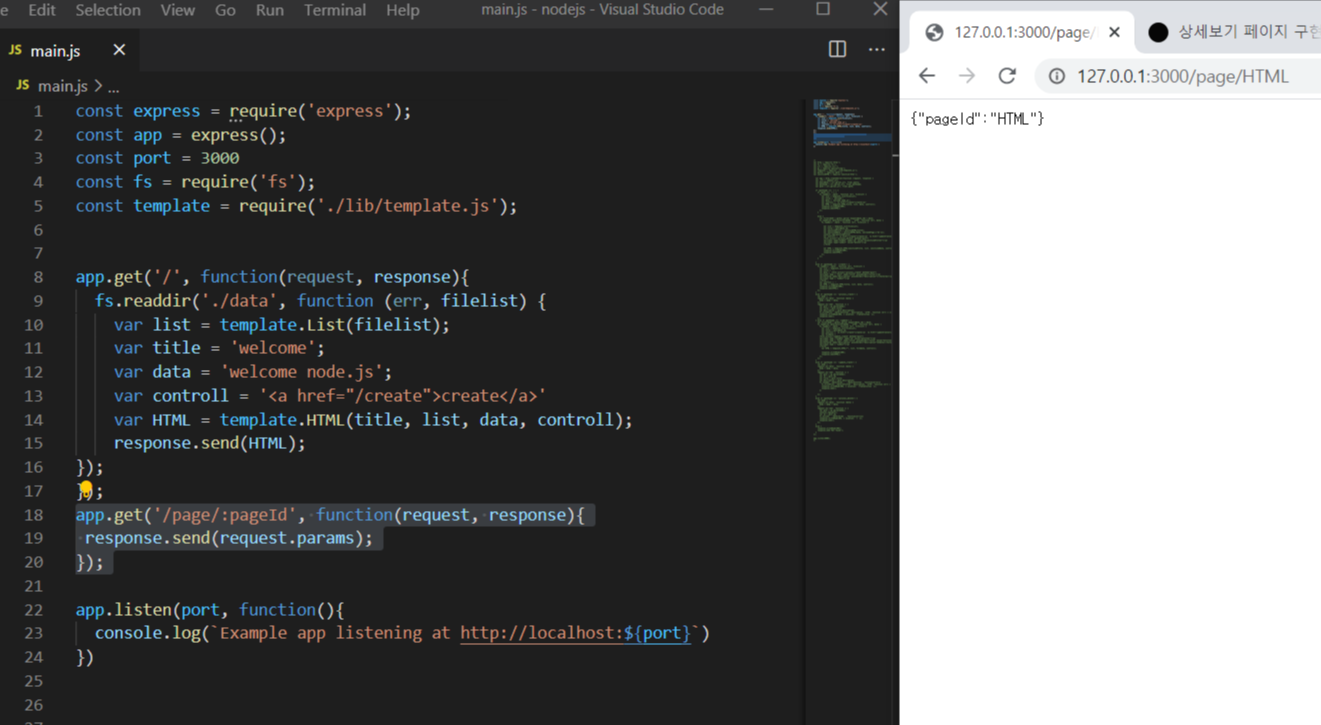
Task: Click line number 1 in the gutter
Action: coord(38,111)
